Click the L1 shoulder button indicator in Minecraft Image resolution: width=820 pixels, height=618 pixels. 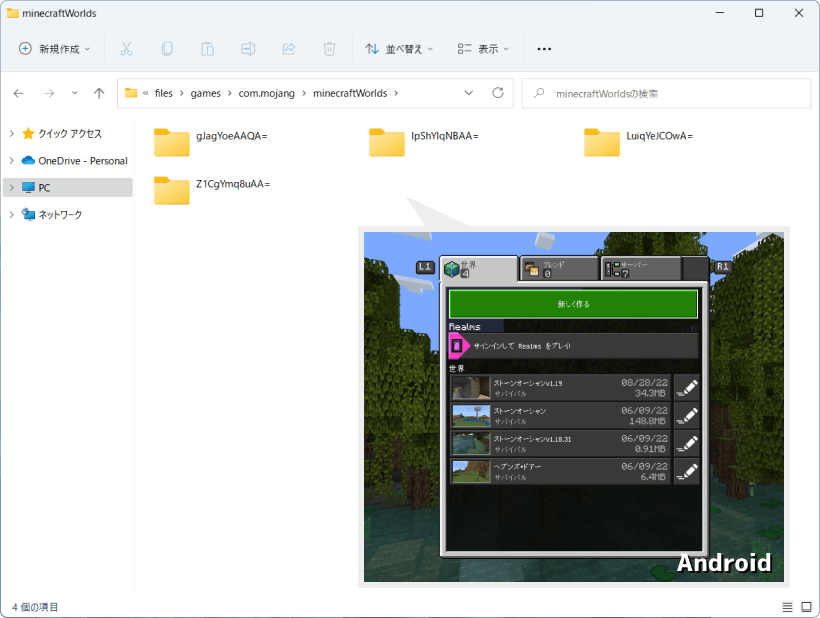(425, 267)
